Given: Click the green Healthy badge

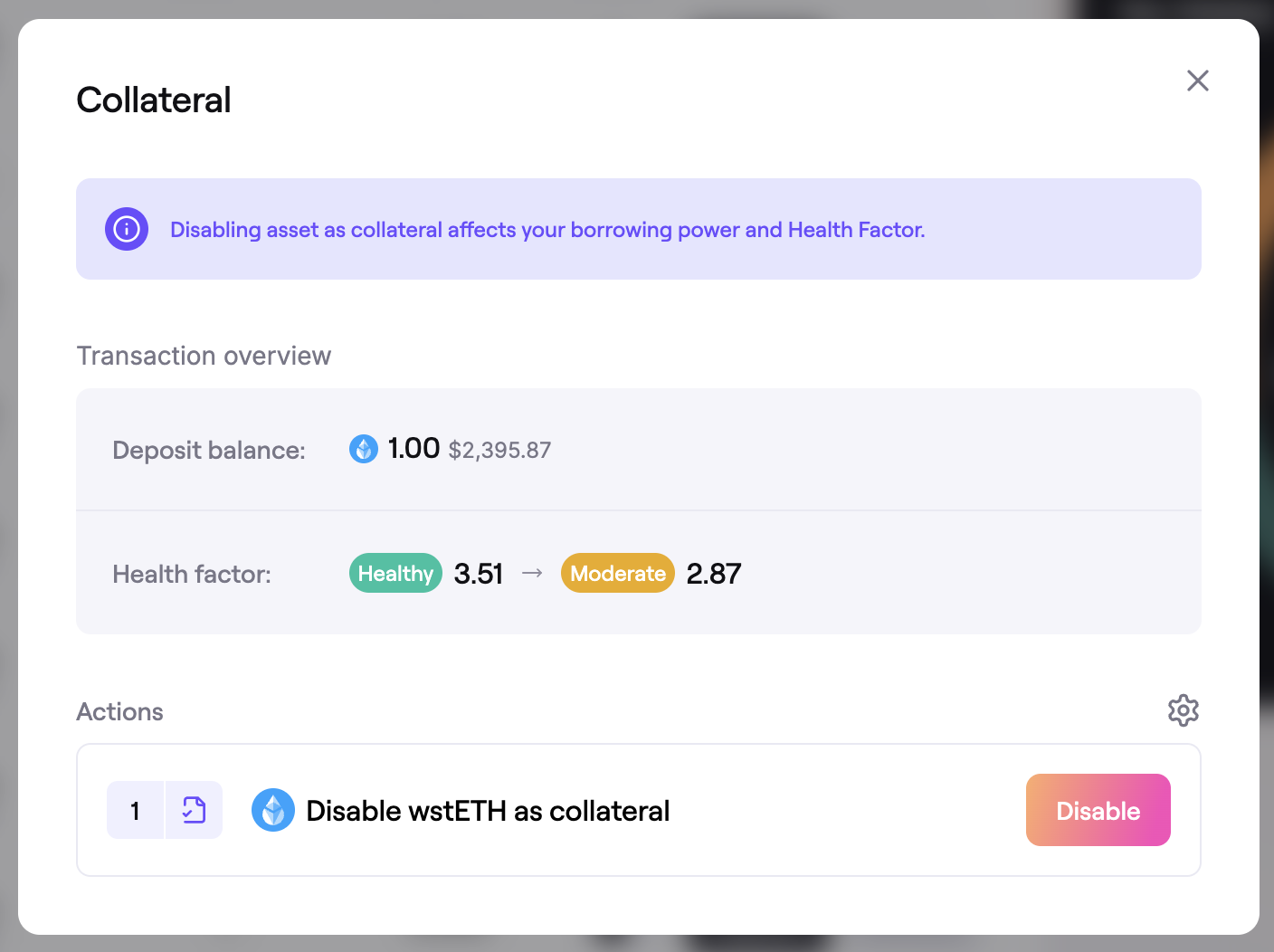Looking at the screenshot, I should (x=395, y=573).
